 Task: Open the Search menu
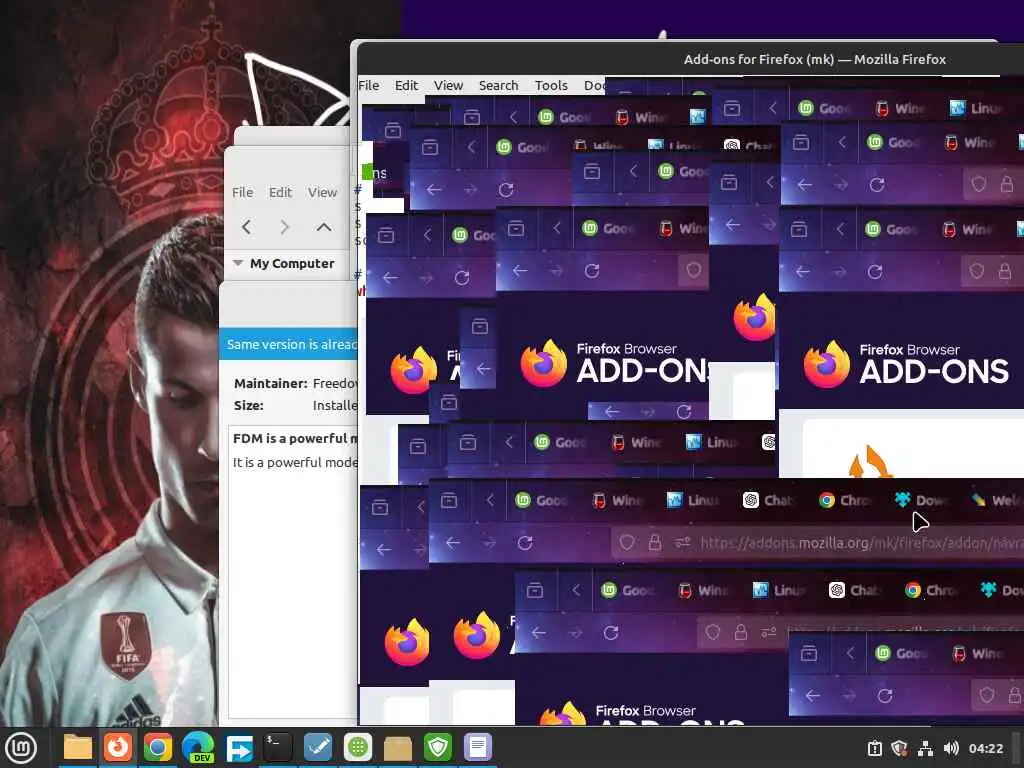(x=498, y=86)
